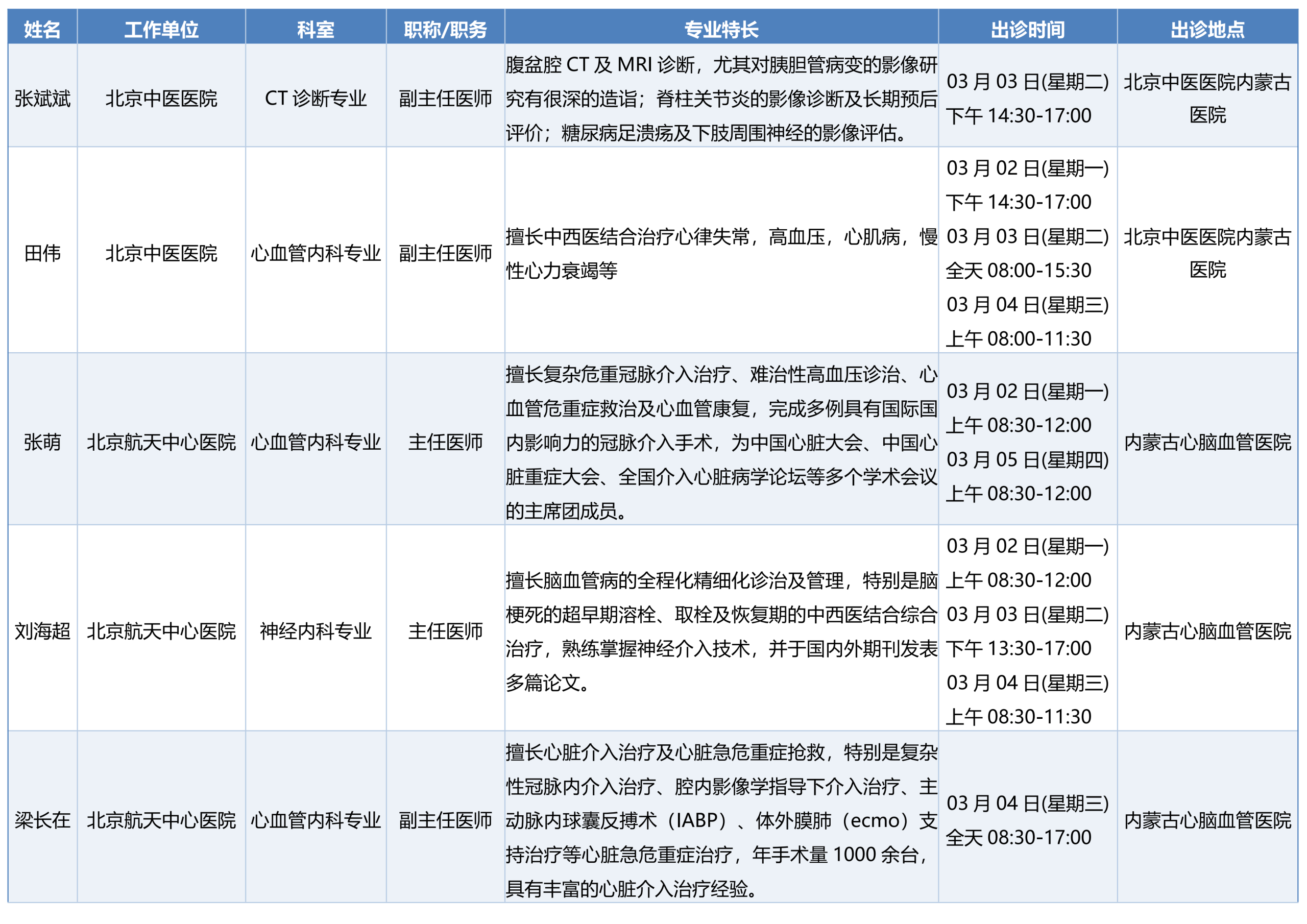
Task: Click 田伟's location cell 北京中医医院内蒙古医院
Action: (1207, 253)
